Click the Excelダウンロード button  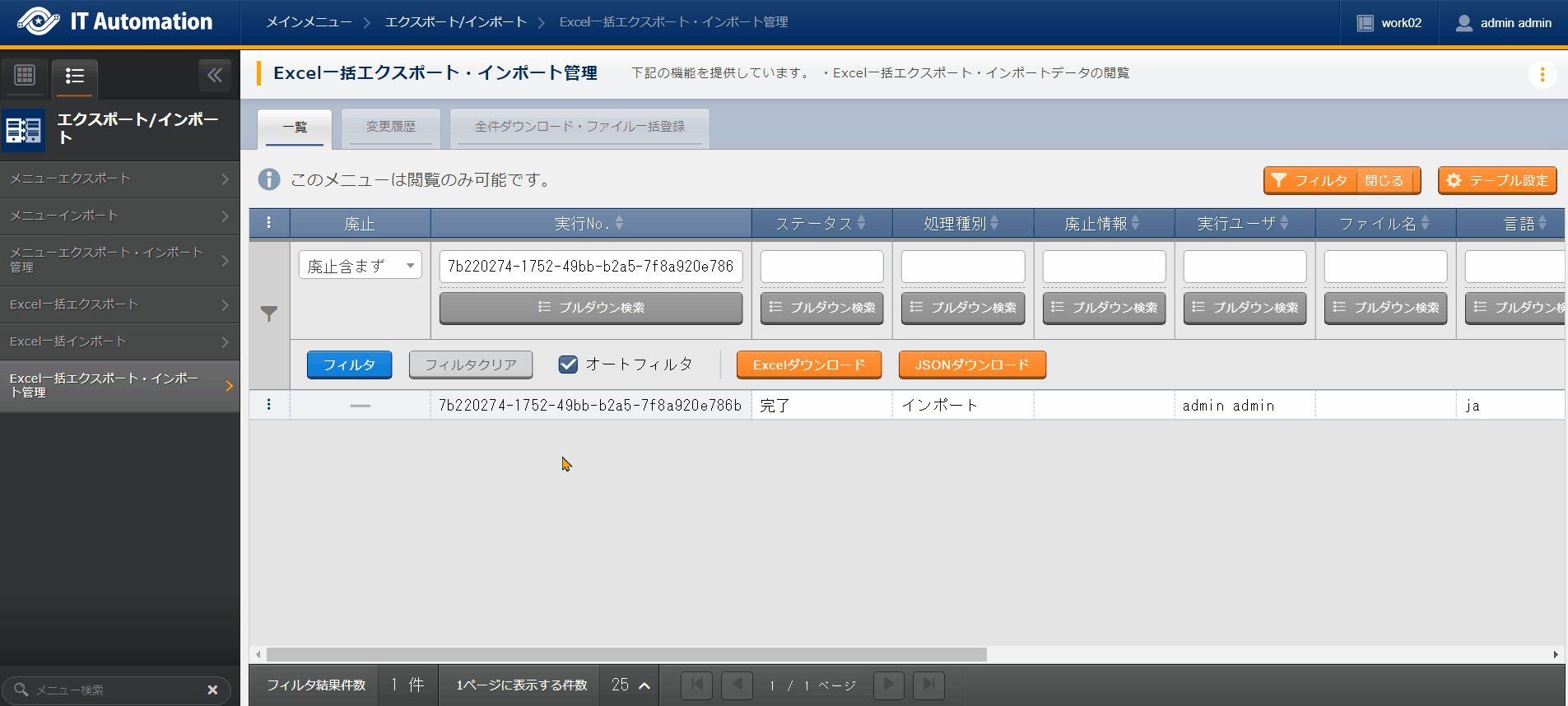click(x=808, y=365)
